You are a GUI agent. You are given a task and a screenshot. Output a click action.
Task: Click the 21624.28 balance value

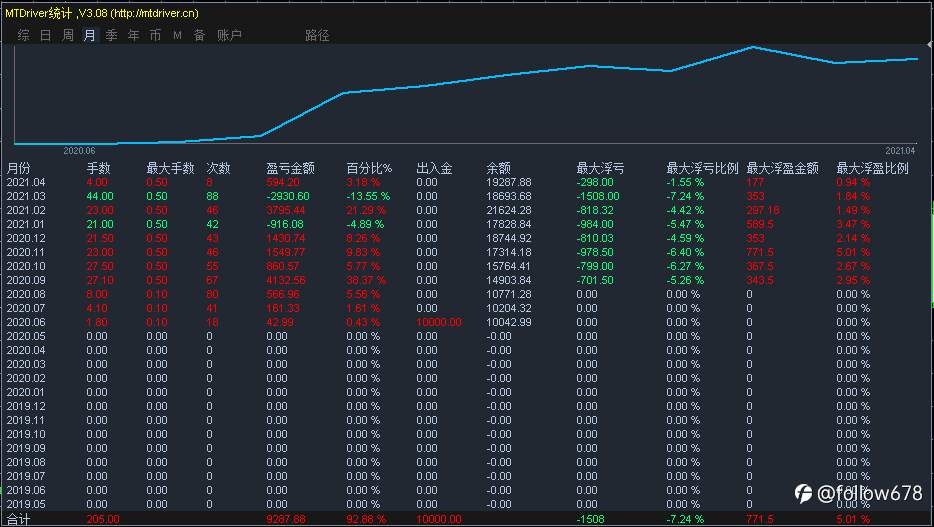click(509, 210)
